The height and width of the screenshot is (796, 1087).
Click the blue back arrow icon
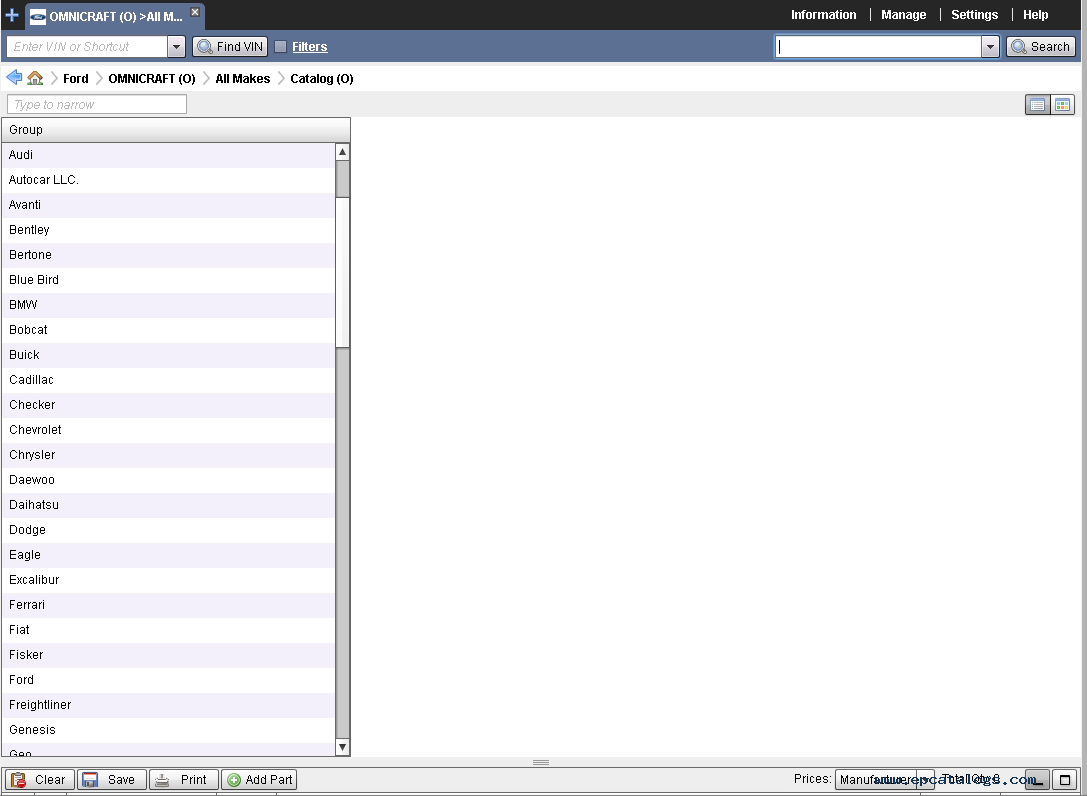tap(14, 78)
